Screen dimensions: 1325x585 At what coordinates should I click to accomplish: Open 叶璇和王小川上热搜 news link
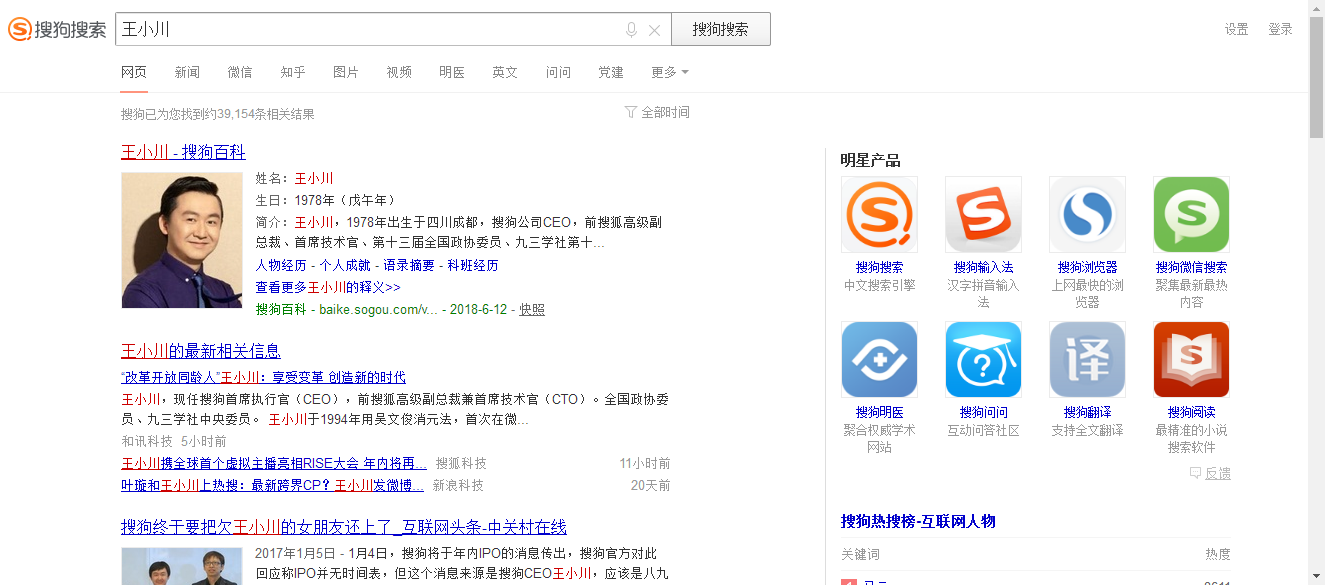(273, 485)
